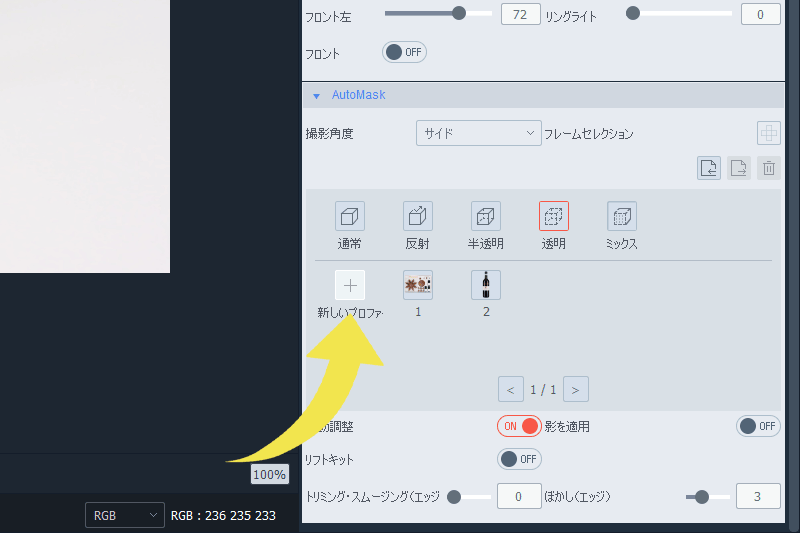Toggle the フロント switch on
Image resolution: width=800 pixels, height=533 pixels.
404,52
